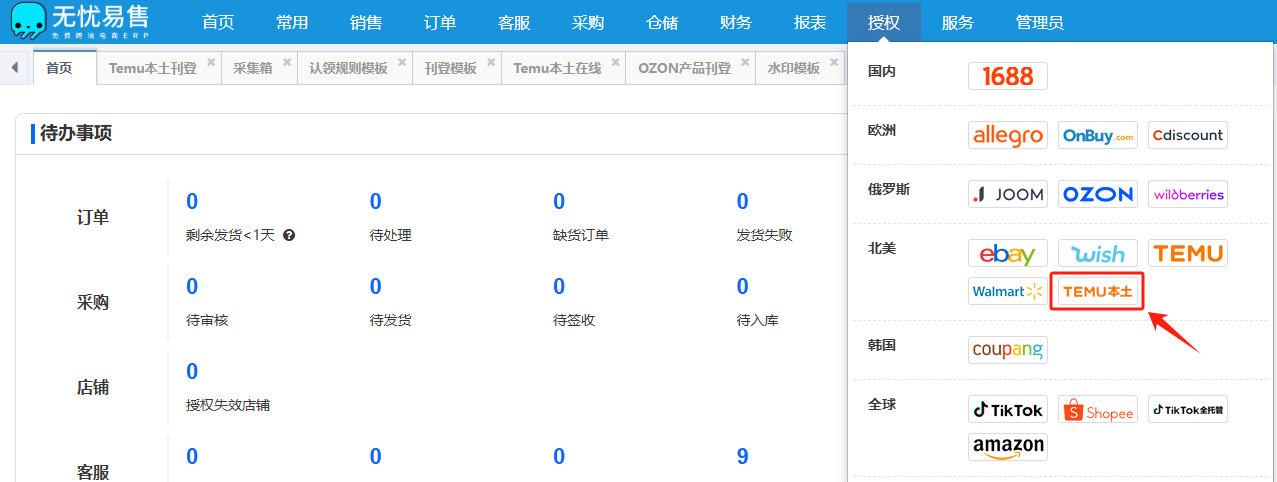Open the 首页 top menu
The height and width of the screenshot is (482, 1277).
tap(219, 22)
